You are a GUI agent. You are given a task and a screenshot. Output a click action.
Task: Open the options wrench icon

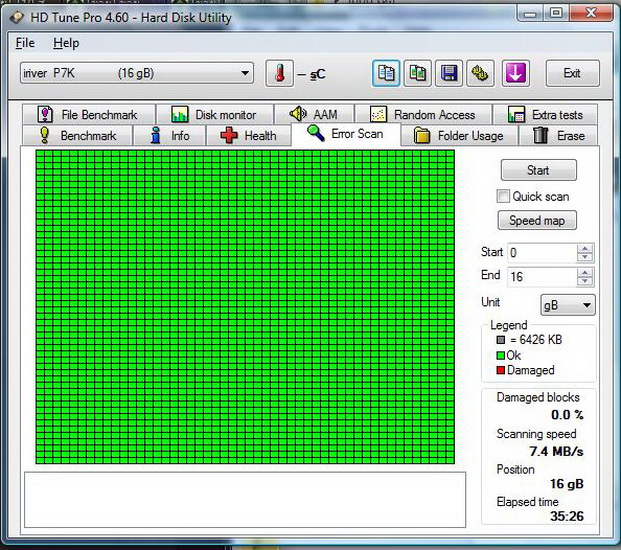coord(482,73)
